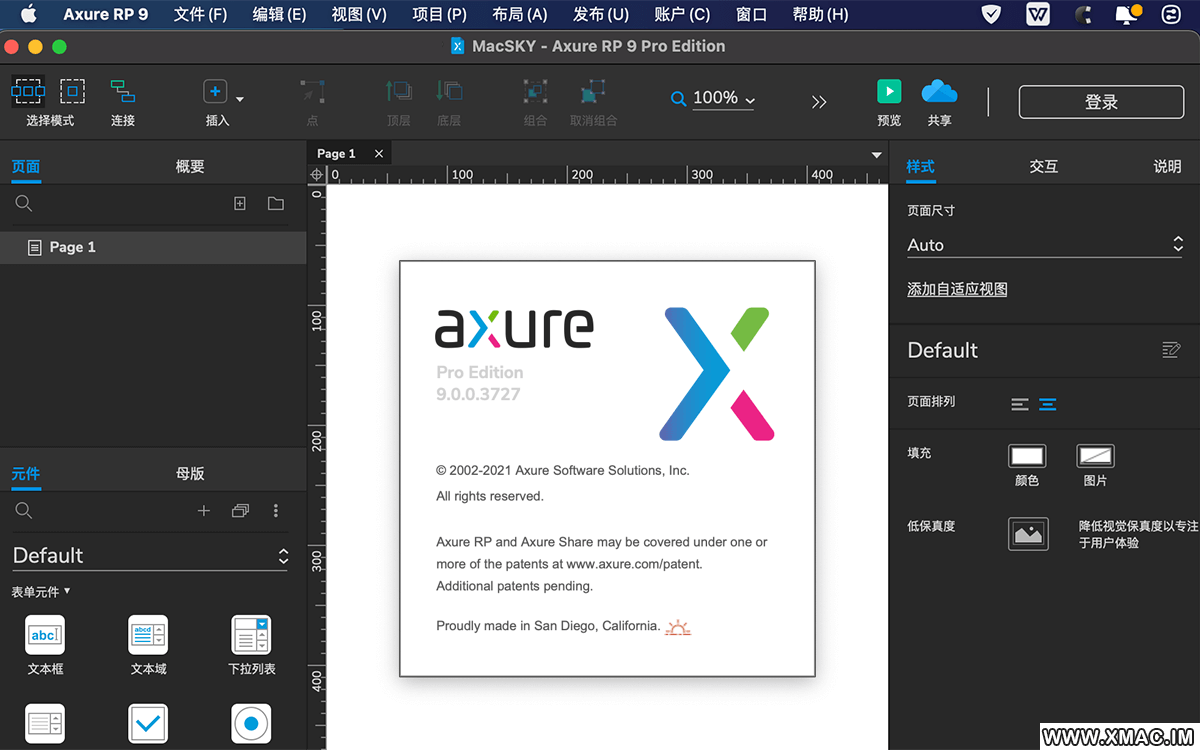Click the 组合 group icon
The image size is (1200, 750).
point(535,91)
